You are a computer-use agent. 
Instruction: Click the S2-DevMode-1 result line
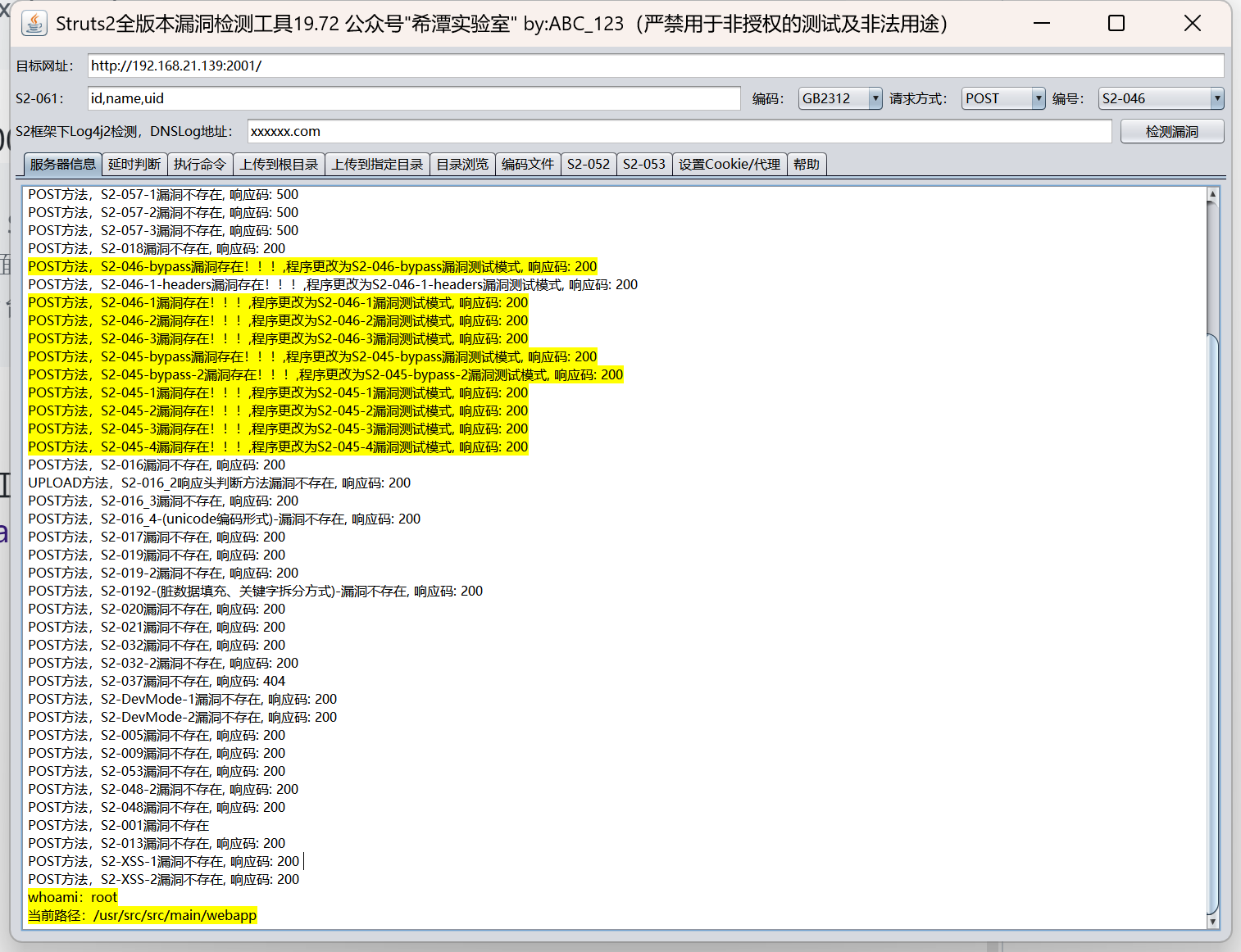183,699
